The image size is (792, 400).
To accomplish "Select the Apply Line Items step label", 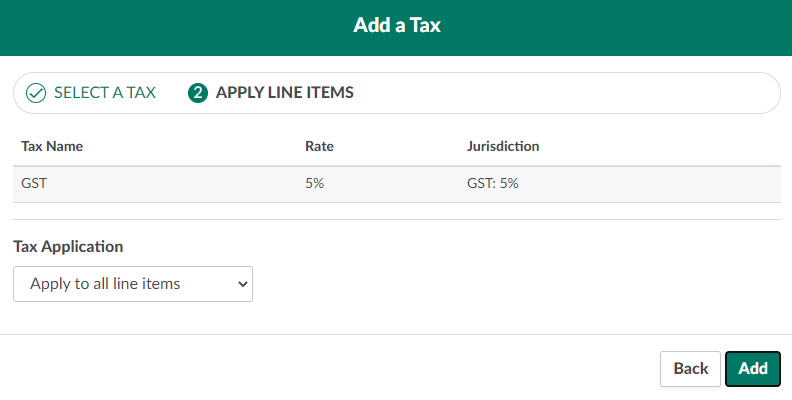I will [284, 93].
